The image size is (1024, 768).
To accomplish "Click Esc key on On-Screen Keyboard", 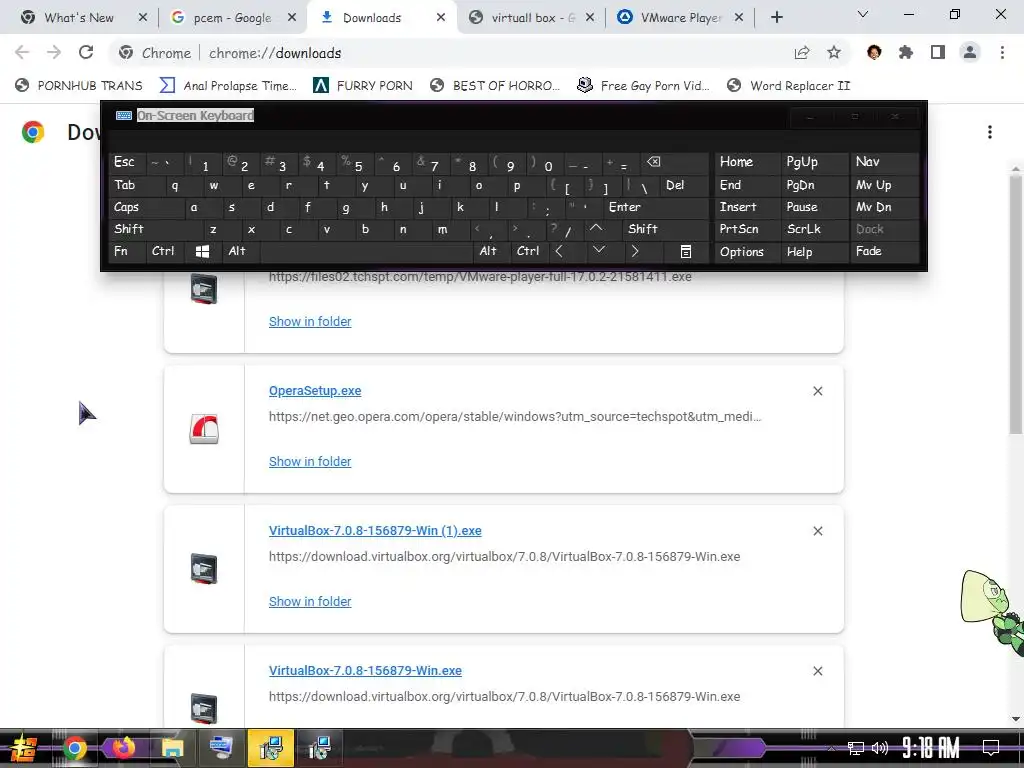I will pyautogui.click(x=127, y=162).
